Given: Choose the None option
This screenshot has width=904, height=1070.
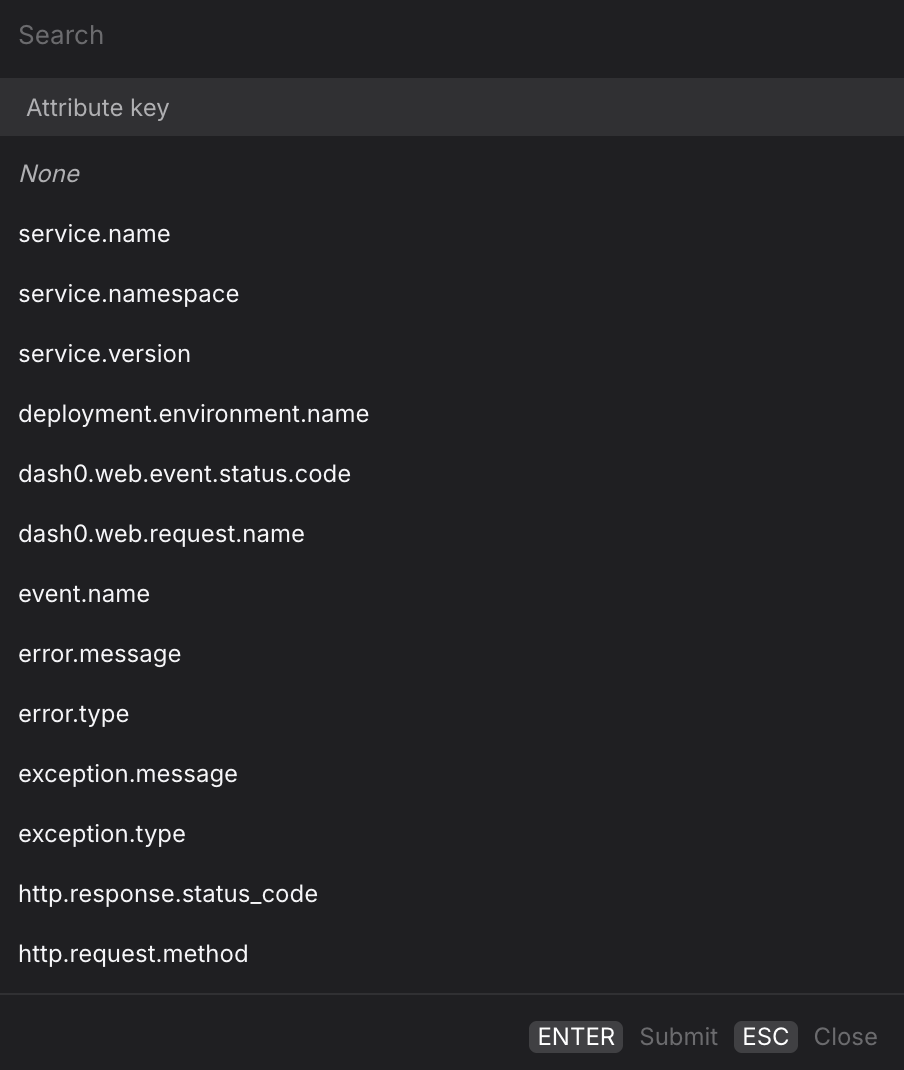Looking at the screenshot, I should click(x=49, y=173).
